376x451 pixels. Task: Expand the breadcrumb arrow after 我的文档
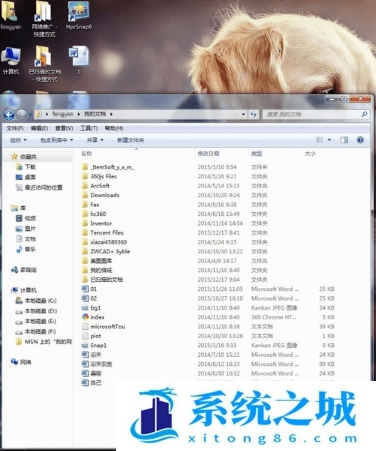click(x=111, y=114)
